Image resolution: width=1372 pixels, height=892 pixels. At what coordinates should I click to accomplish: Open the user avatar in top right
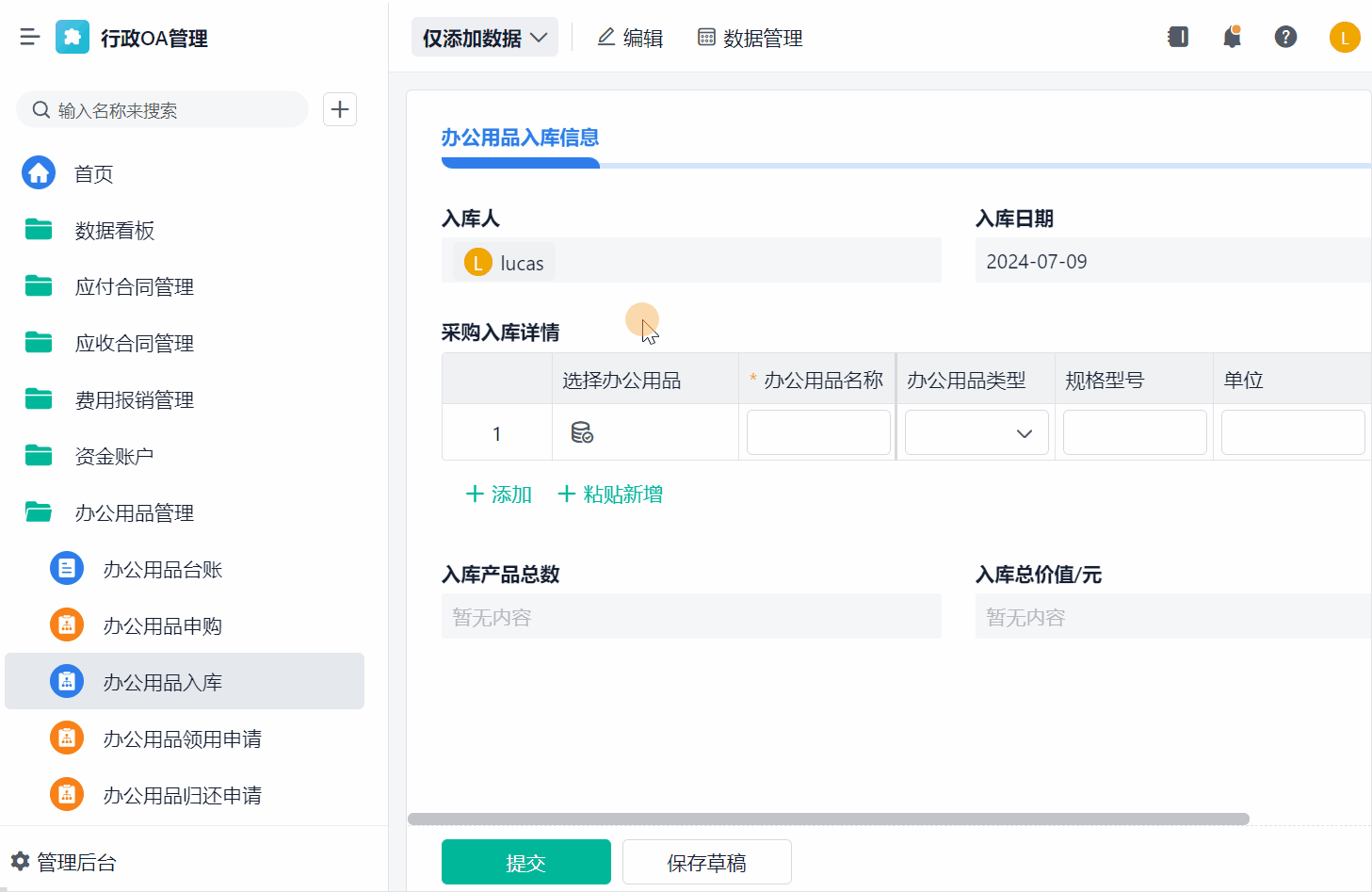click(x=1344, y=38)
